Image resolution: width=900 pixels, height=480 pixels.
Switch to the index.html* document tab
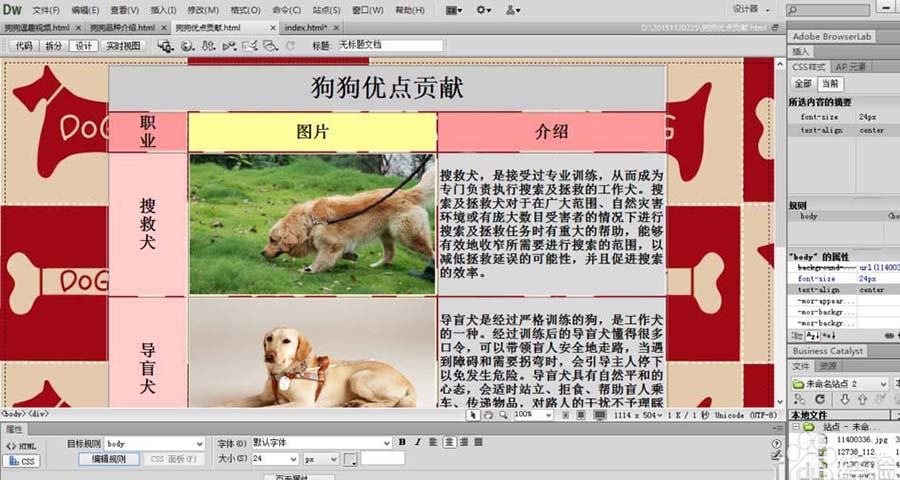[x=306, y=28]
